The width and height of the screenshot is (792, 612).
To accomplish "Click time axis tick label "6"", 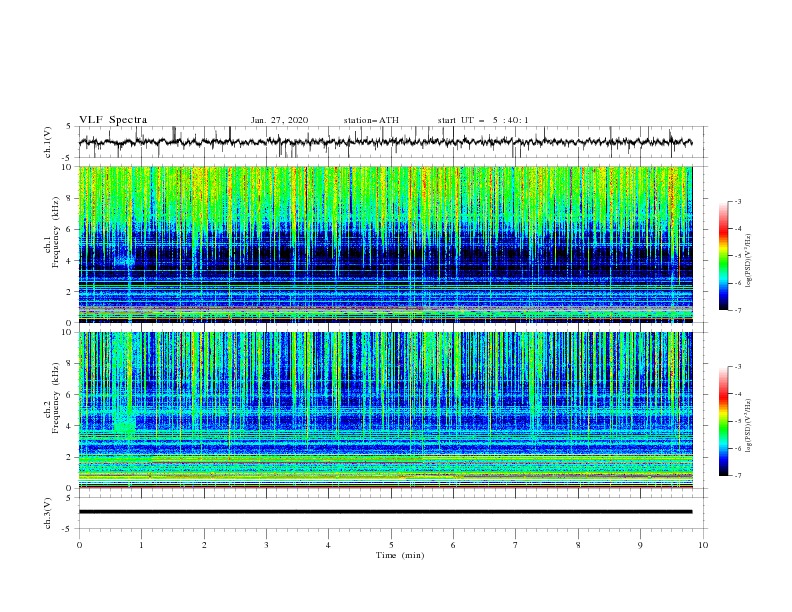I will [453, 545].
